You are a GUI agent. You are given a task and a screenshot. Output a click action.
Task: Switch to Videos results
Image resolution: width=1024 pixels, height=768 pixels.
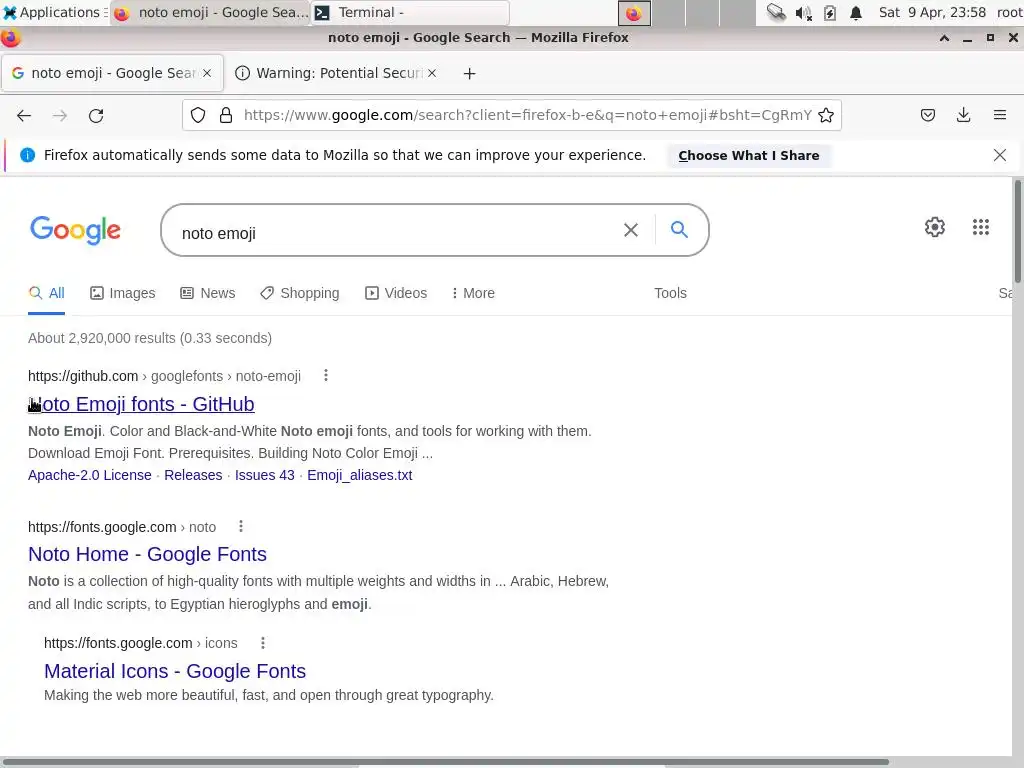[396, 293]
